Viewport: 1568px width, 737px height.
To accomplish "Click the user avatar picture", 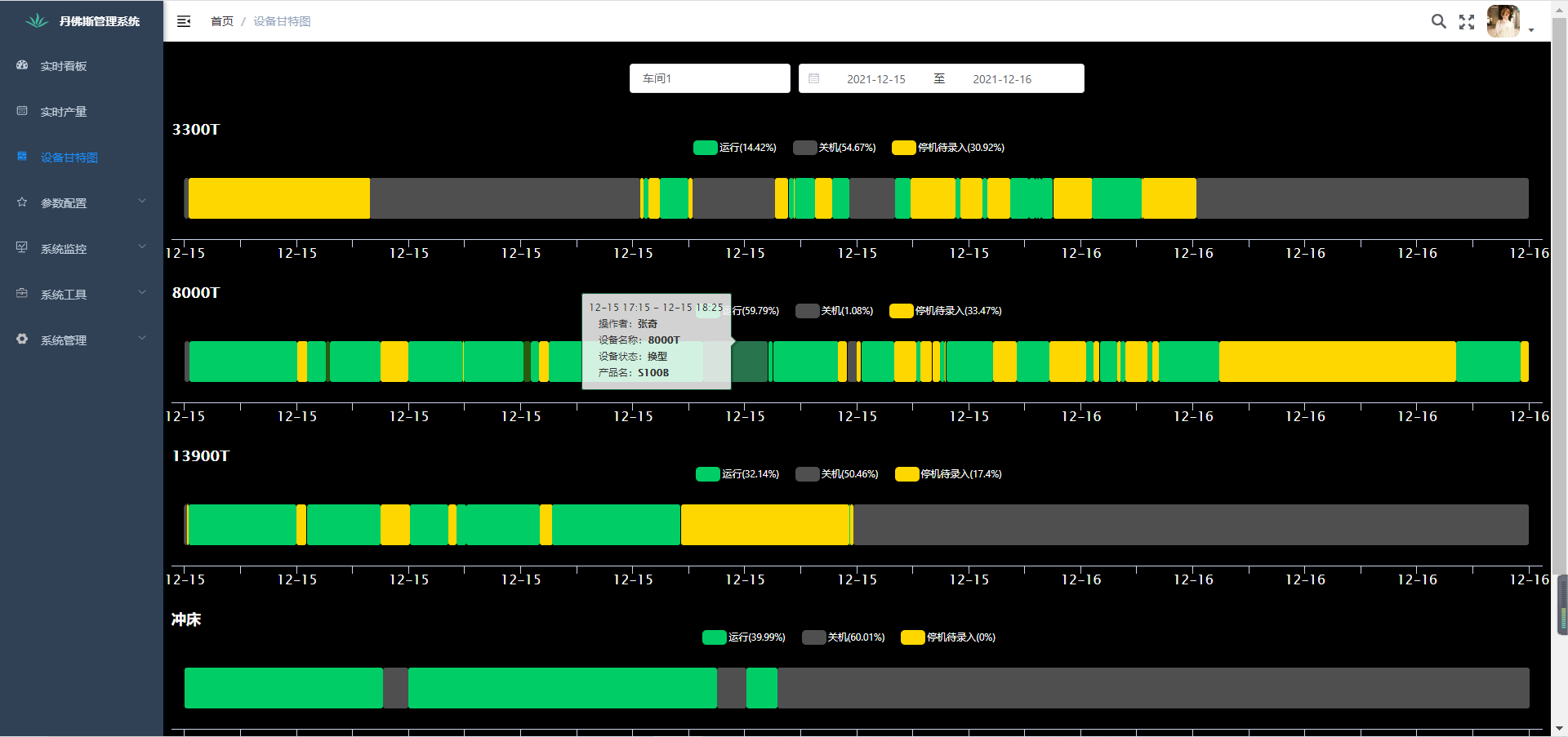I will (x=1503, y=21).
